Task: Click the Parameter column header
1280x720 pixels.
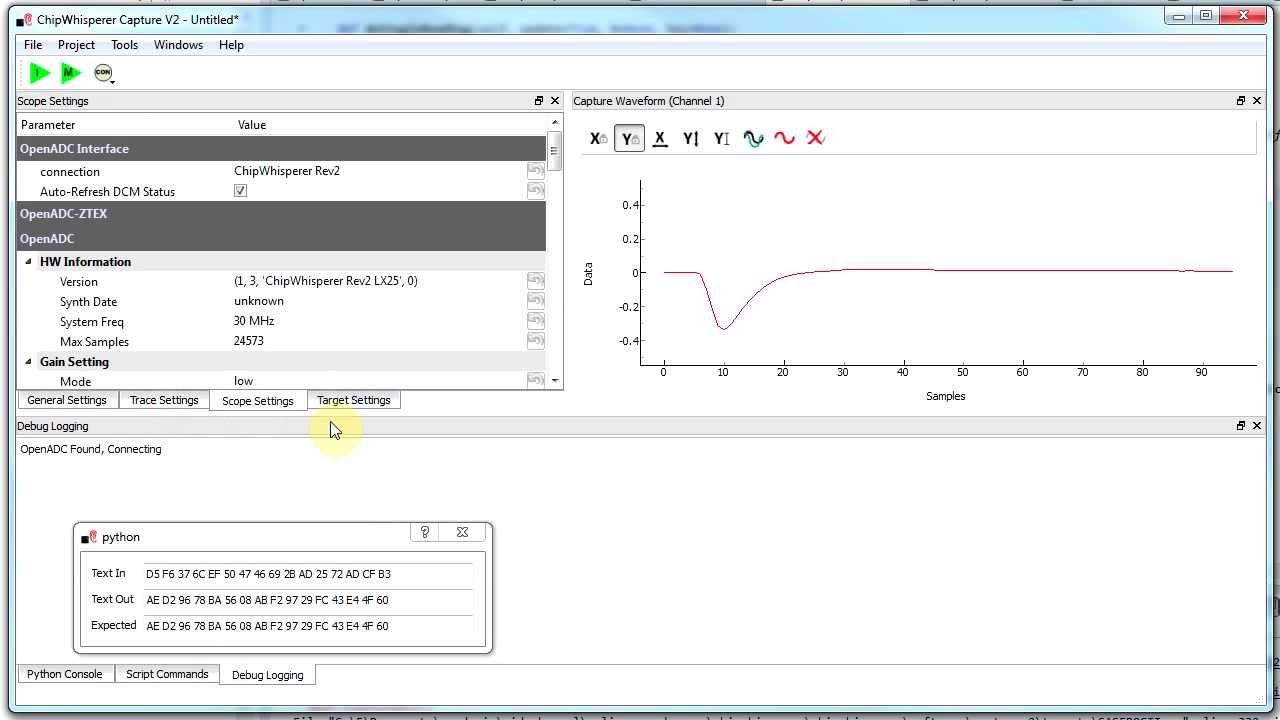Action: (x=48, y=125)
